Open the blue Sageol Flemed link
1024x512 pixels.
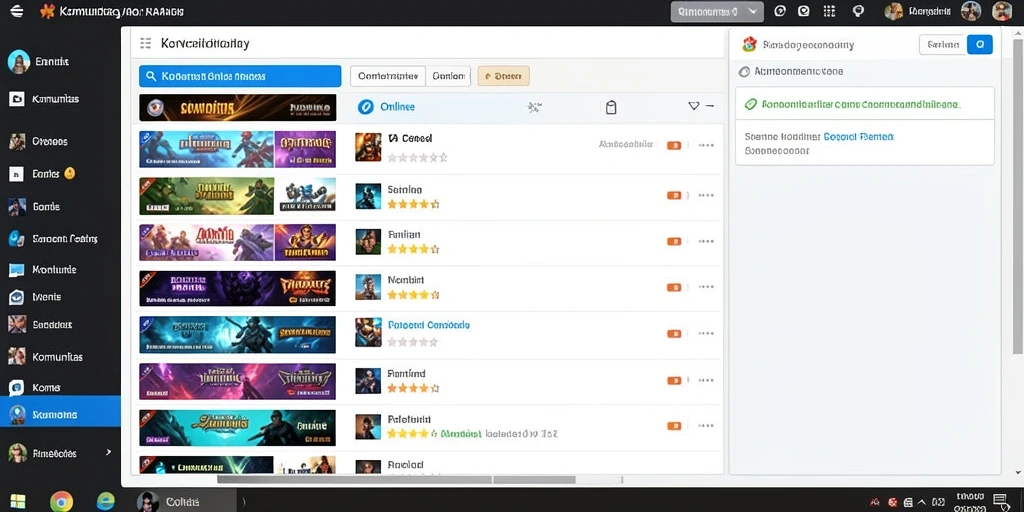[859, 137]
